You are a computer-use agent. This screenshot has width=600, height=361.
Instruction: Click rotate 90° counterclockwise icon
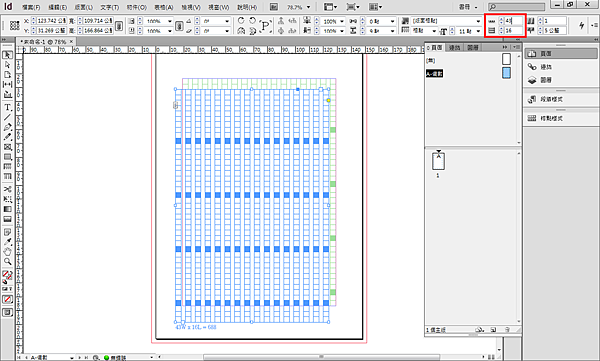pos(252,21)
